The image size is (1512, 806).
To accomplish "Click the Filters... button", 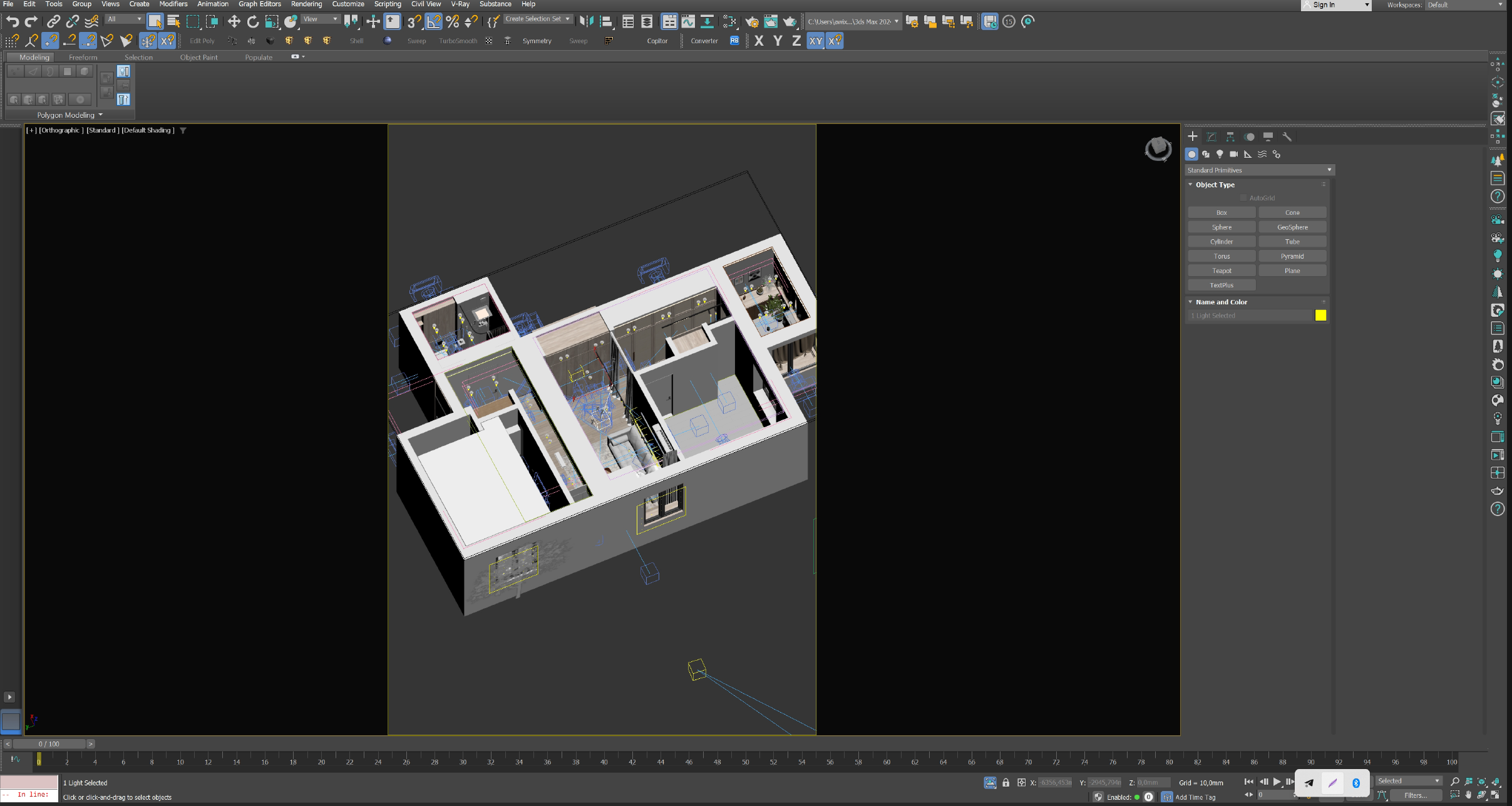I will tap(1415, 795).
